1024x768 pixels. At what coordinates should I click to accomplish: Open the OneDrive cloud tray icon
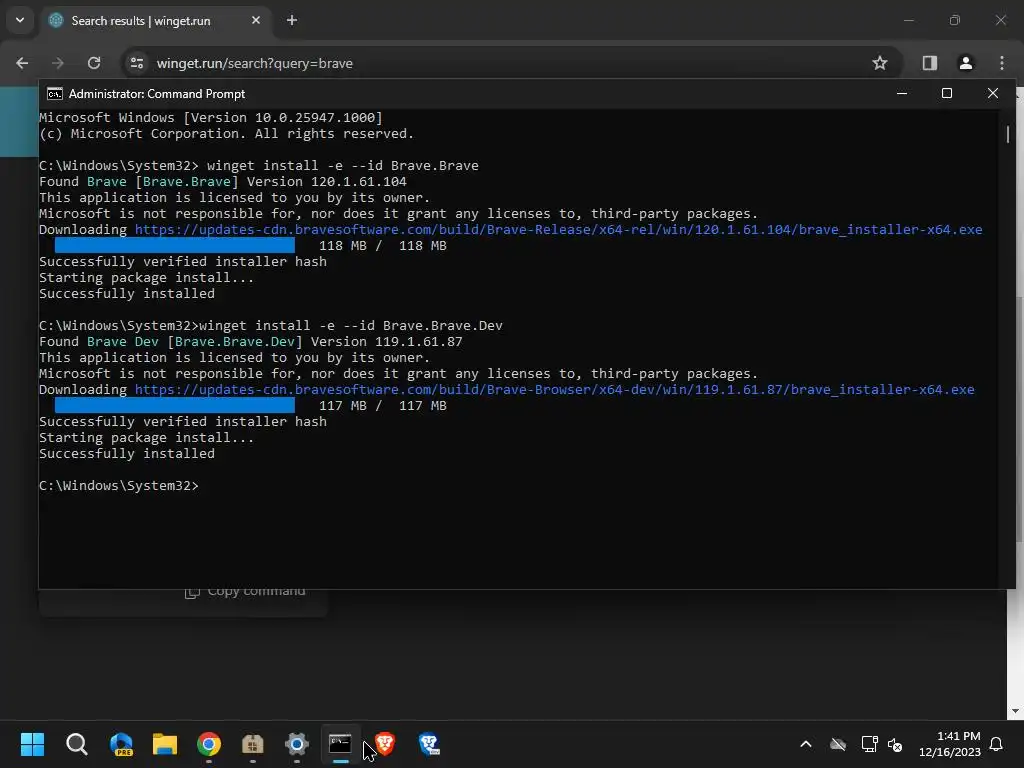(x=838, y=744)
